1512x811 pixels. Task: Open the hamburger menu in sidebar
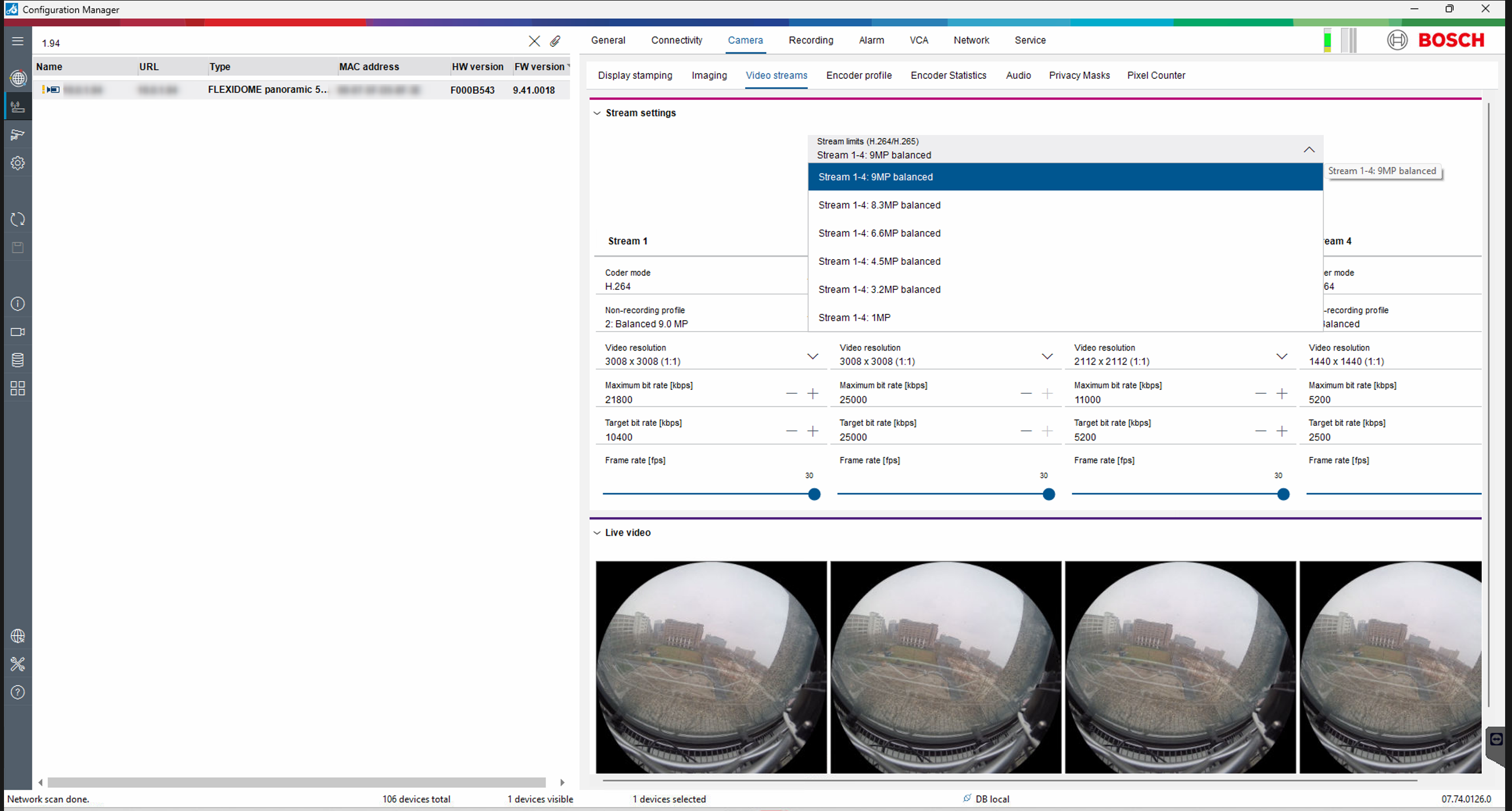pos(18,41)
